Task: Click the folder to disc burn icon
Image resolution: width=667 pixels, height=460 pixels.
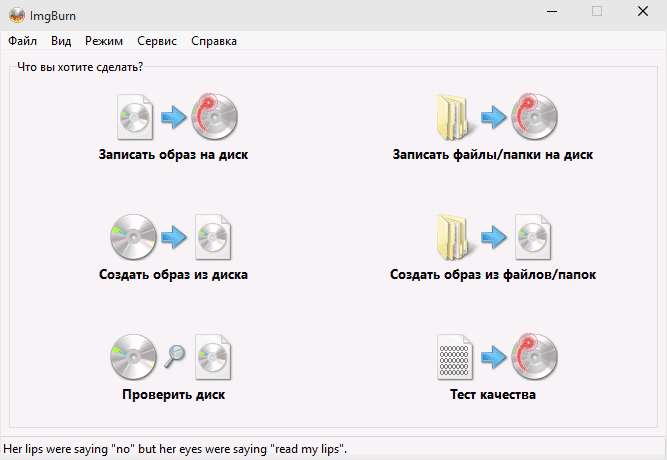Action: pyautogui.click(x=494, y=118)
